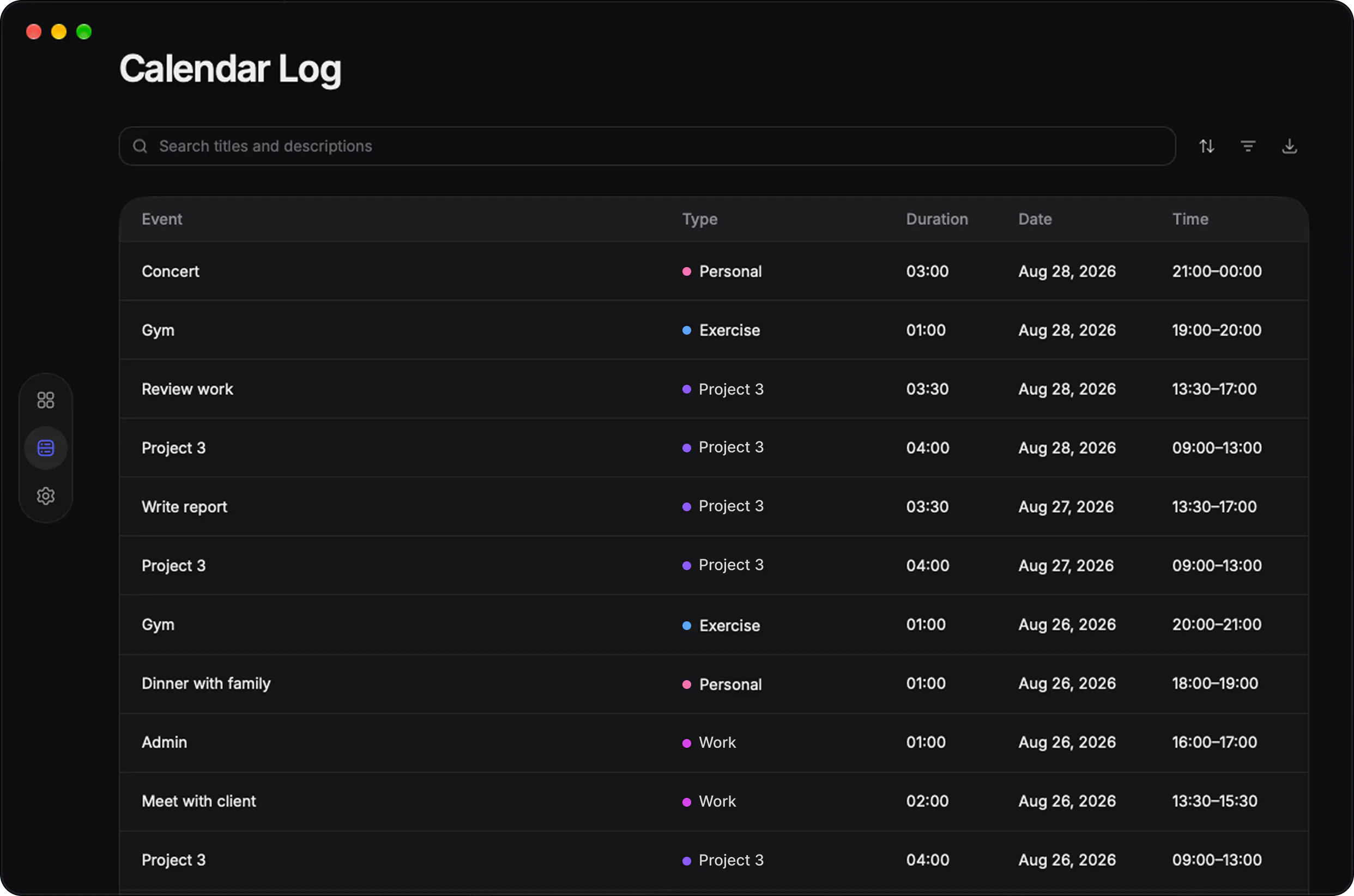
Task: Select the Project 3 event on Aug 28
Action: click(173, 448)
